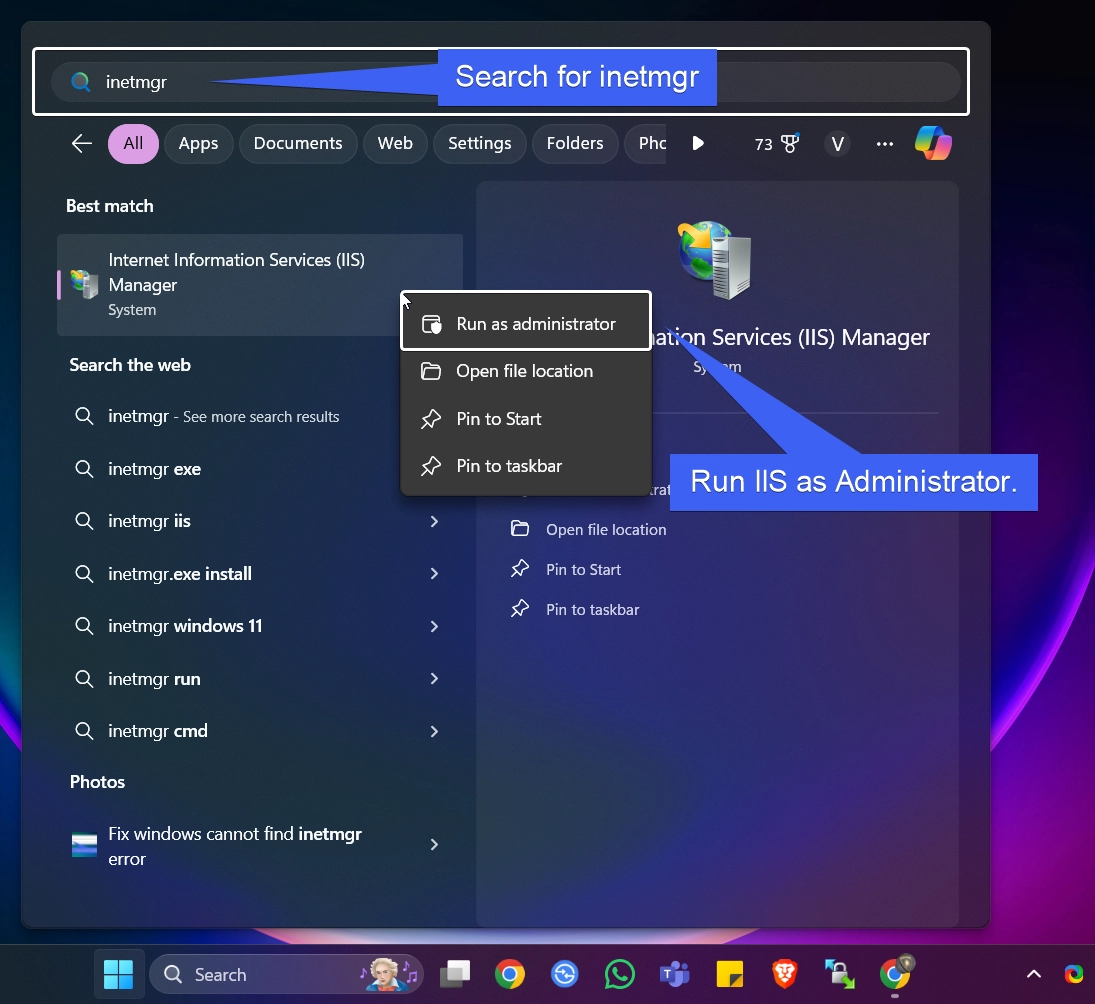
Task: Open the 'Fix windows cannot find inetmgr error' photo result
Action: (x=258, y=846)
